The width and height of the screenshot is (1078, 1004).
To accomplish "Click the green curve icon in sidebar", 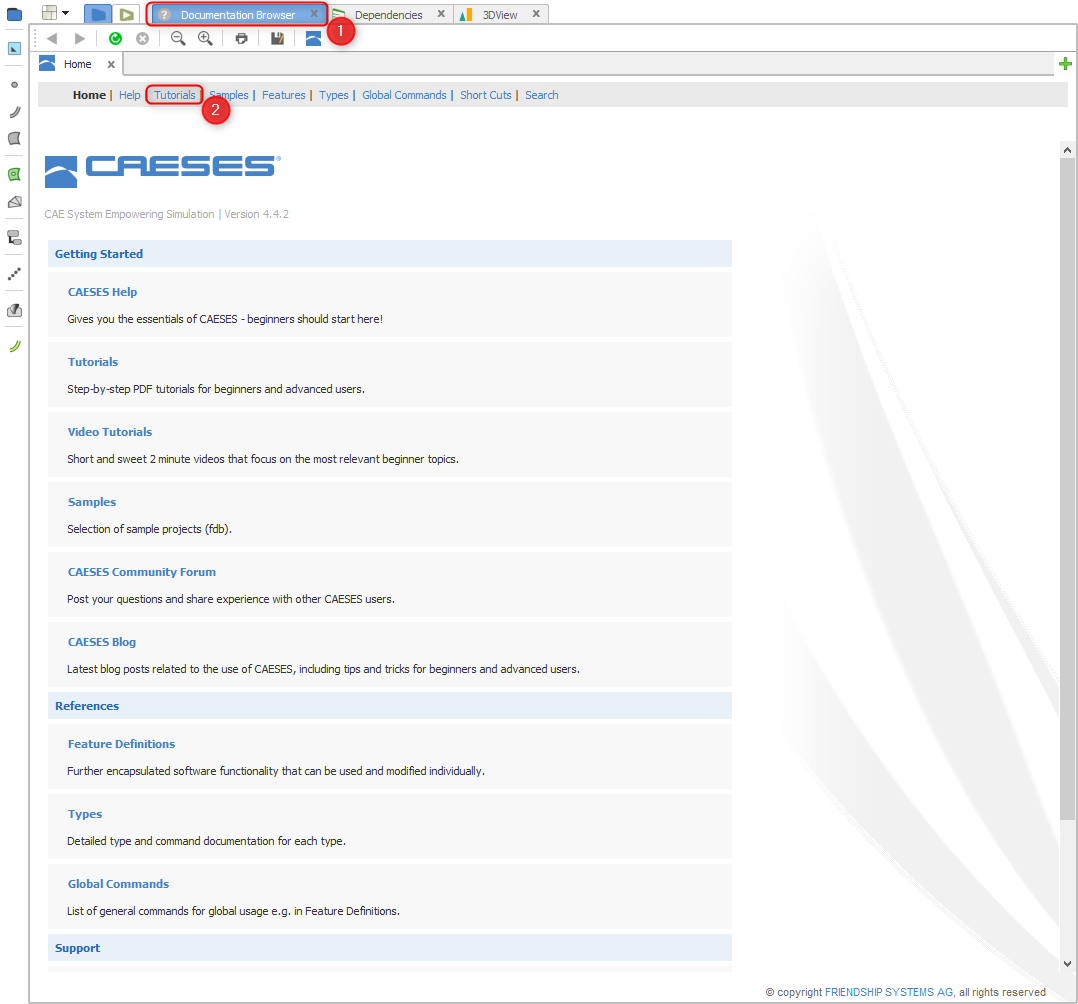I will pos(14,346).
